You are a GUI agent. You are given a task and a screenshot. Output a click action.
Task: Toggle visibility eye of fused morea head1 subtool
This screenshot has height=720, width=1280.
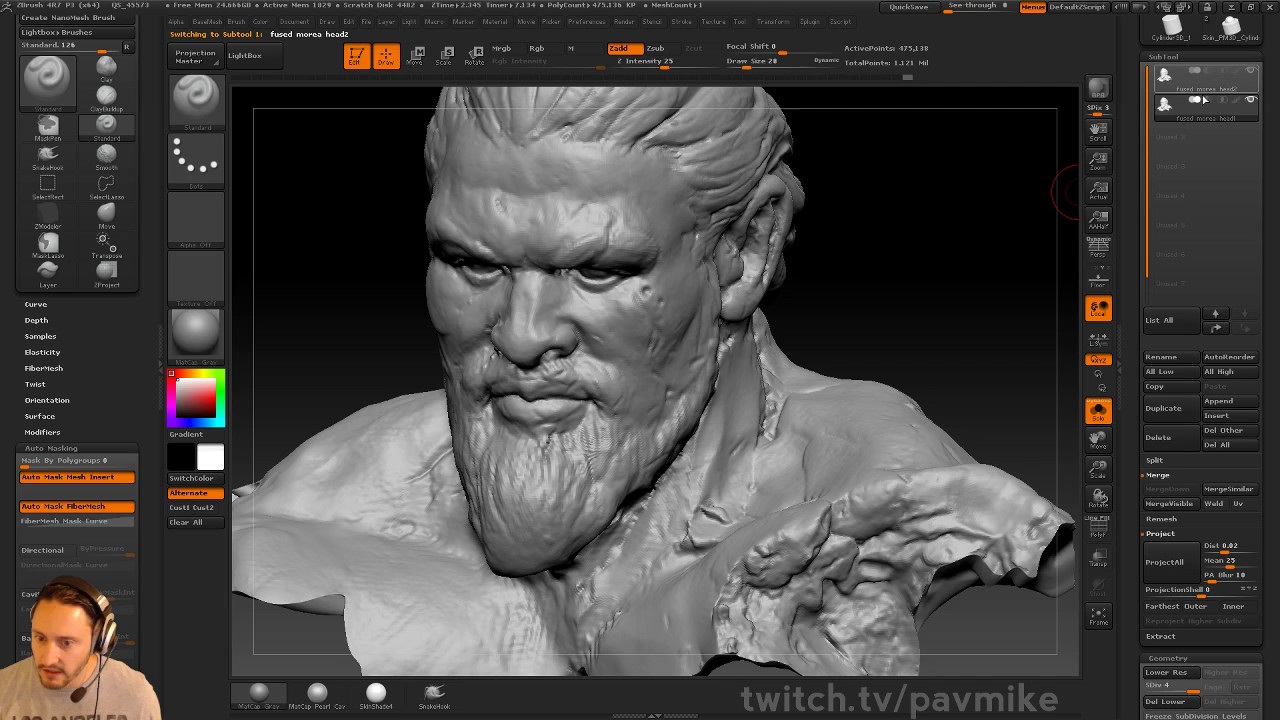click(1250, 100)
